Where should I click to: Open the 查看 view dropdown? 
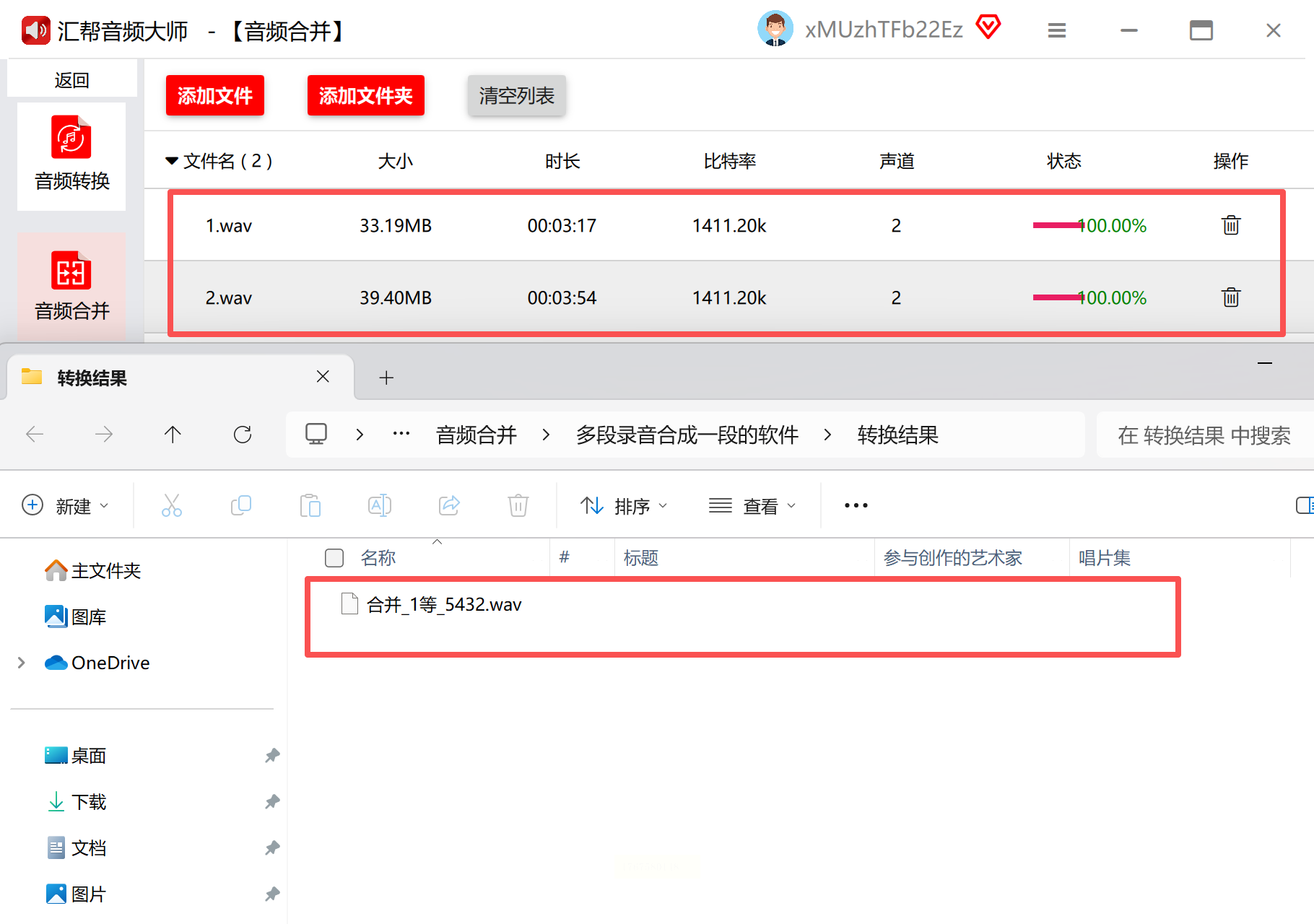[752, 506]
